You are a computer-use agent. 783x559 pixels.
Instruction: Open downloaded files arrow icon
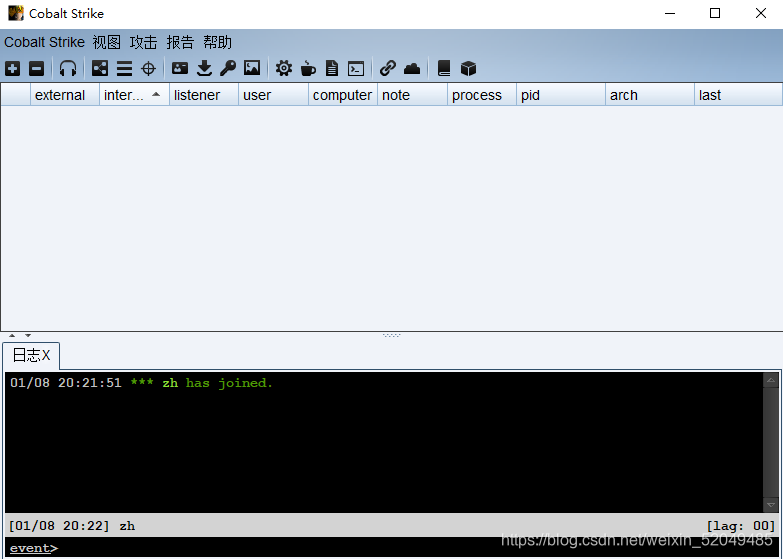point(204,68)
